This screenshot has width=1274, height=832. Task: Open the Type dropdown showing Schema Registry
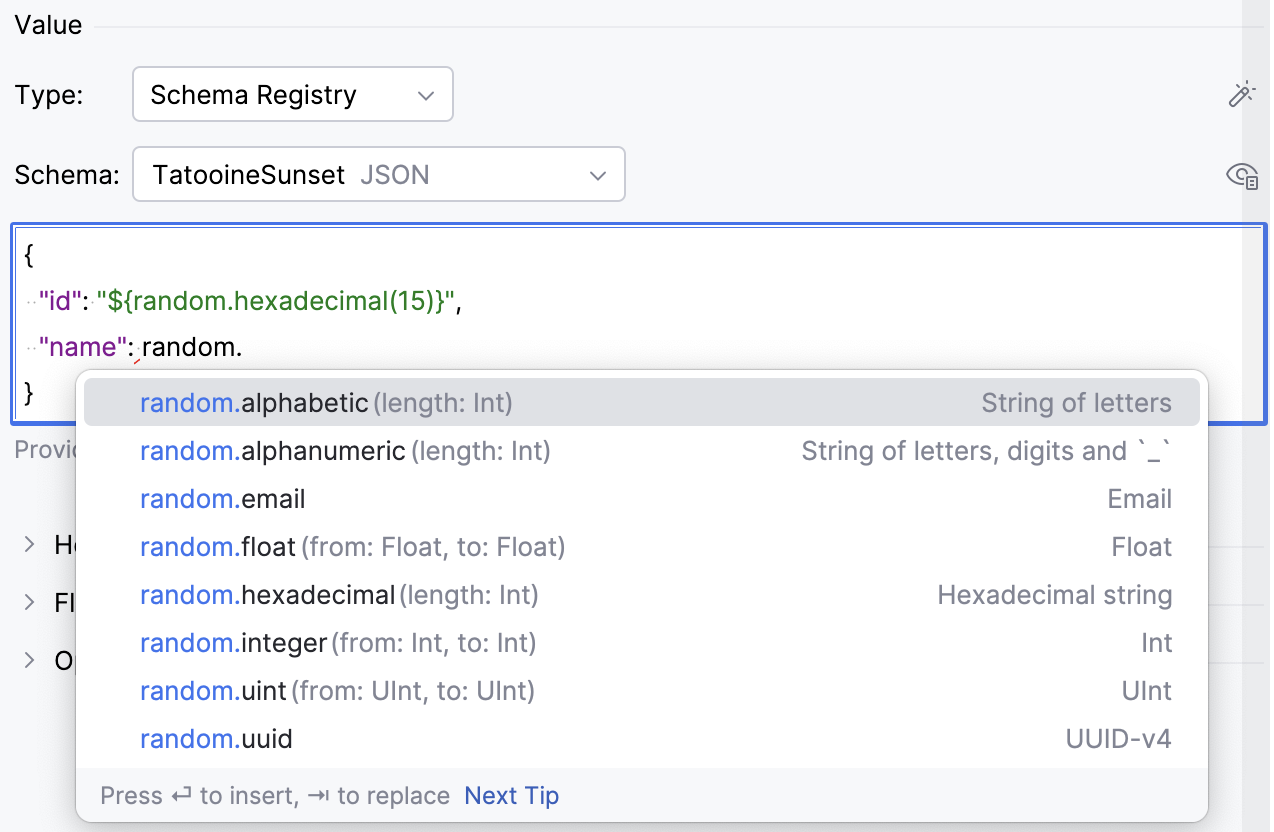(292, 94)
